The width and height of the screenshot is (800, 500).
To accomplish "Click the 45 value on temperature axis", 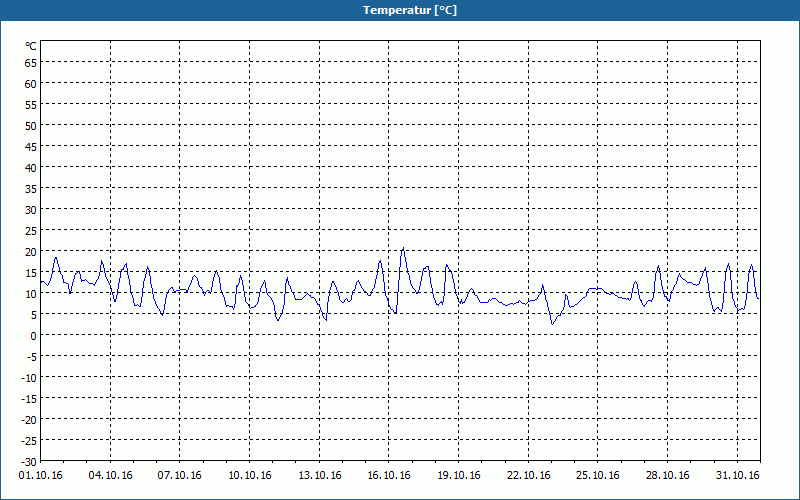I will click(31, 146).
